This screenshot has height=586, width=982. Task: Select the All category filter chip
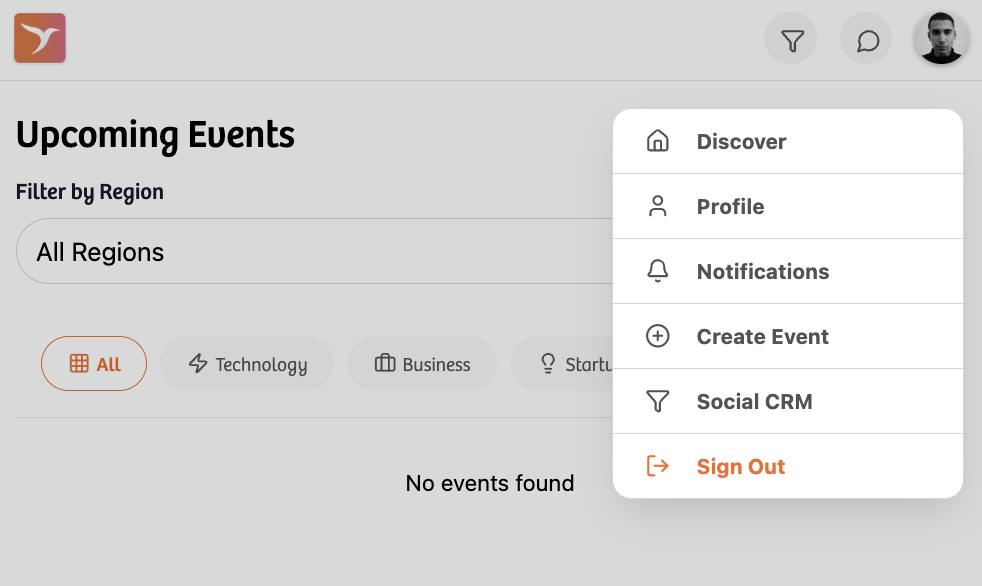pyautogui.click(x=94, y=364)
